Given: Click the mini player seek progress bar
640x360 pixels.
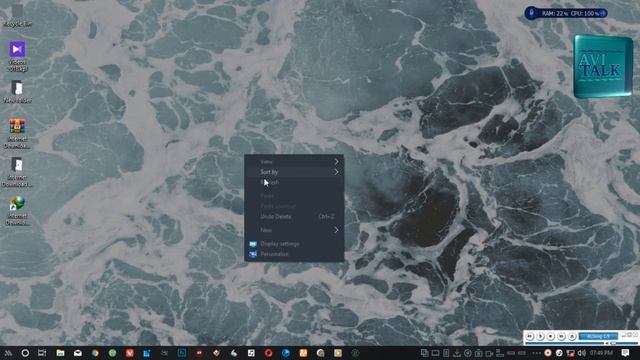Looking at the screenshot, I should (564, 343).
